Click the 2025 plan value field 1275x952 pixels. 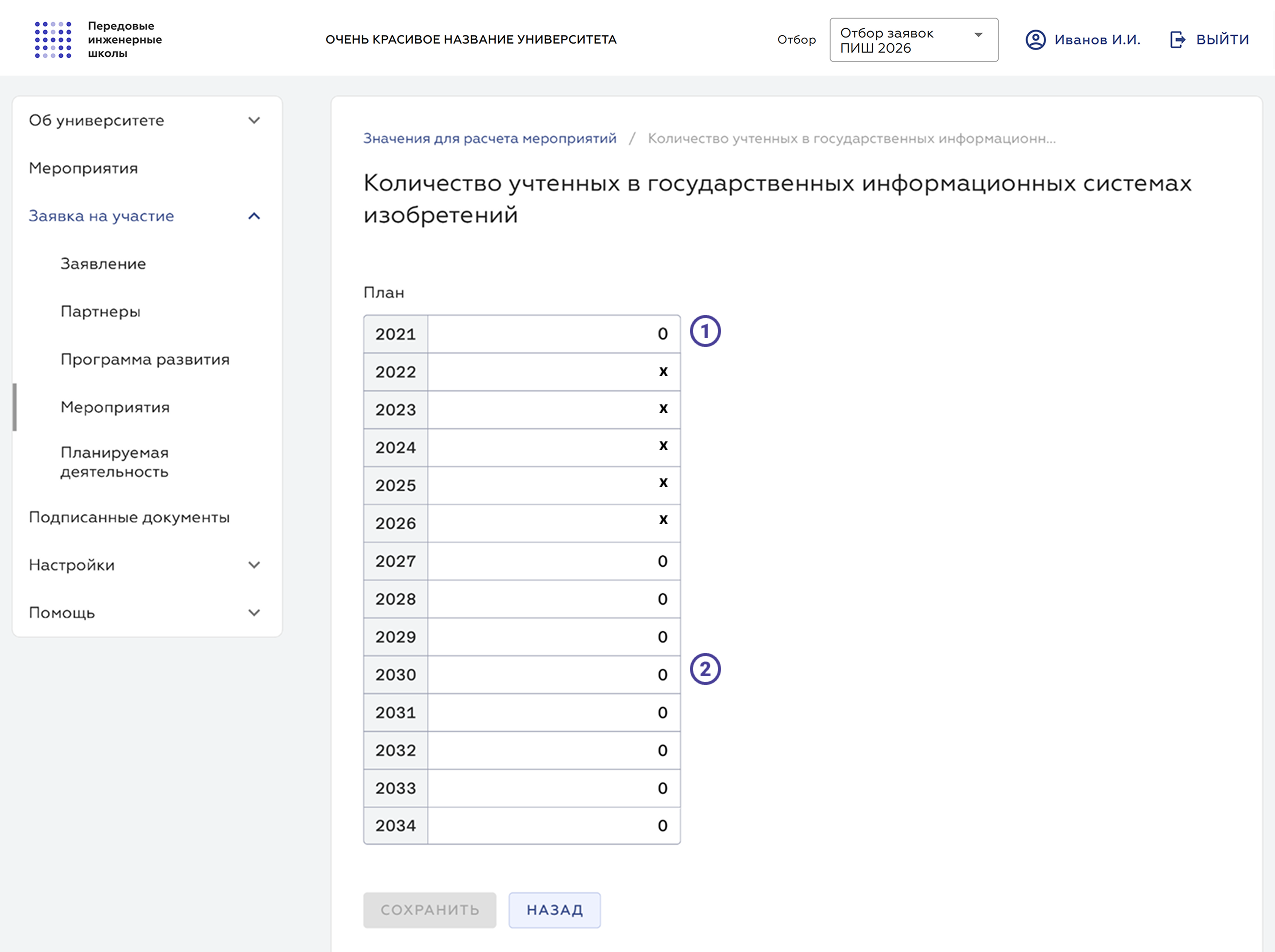[x=554, y=485]
